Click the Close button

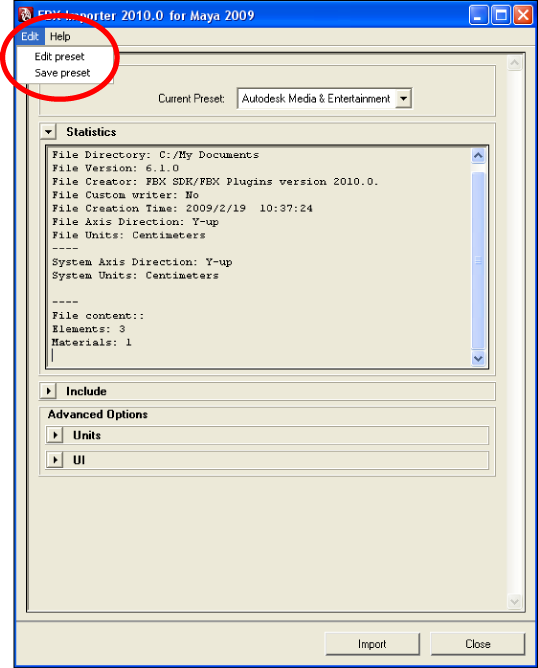(x=478, y=644)
